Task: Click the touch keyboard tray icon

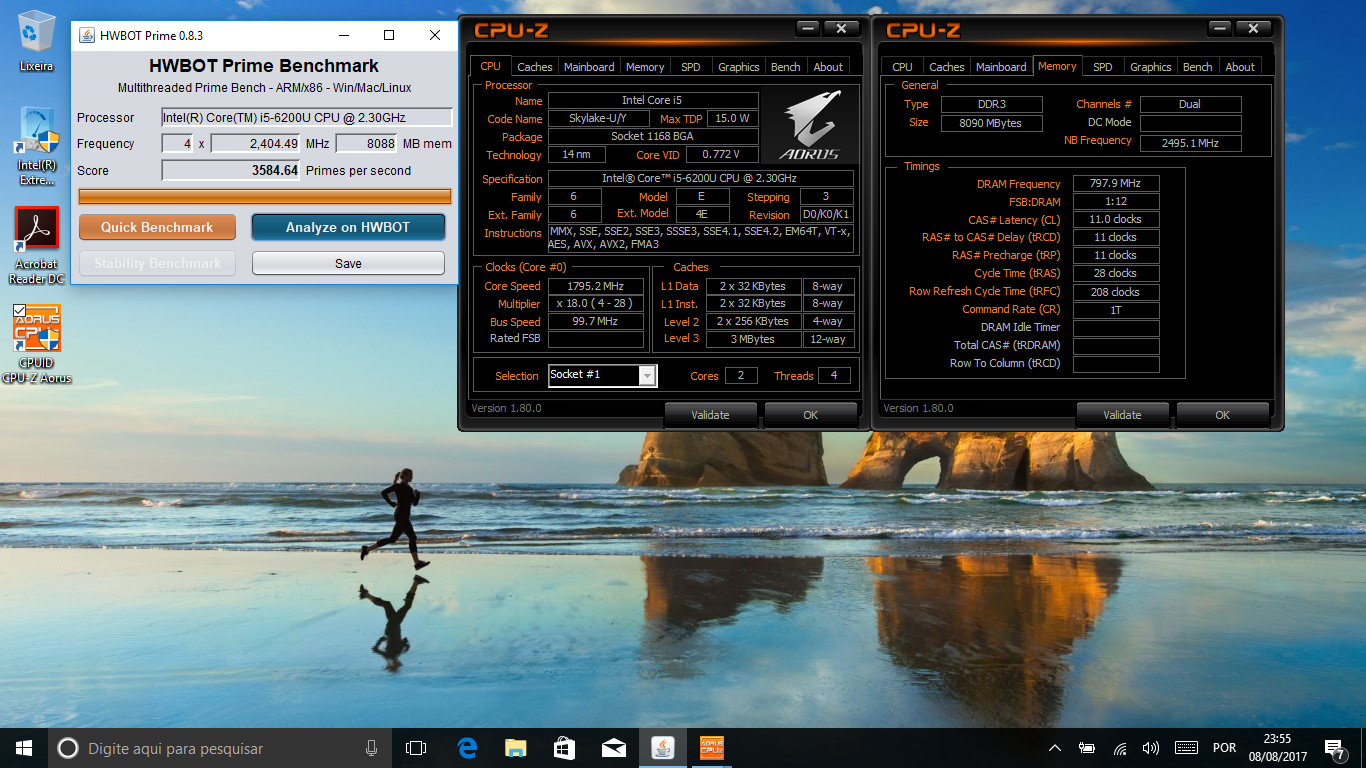Action: (1186, 748)
